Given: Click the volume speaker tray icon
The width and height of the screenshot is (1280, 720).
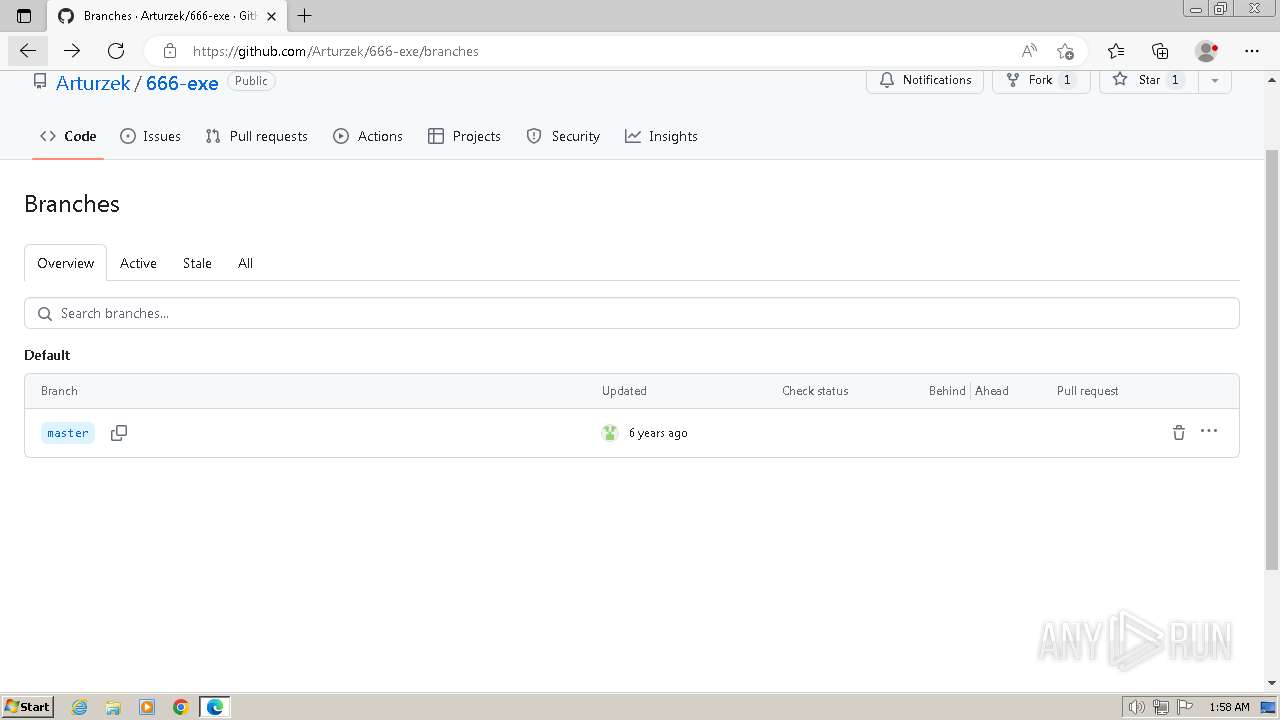Looking at the screenshot, I should [x=1137, y=707].
